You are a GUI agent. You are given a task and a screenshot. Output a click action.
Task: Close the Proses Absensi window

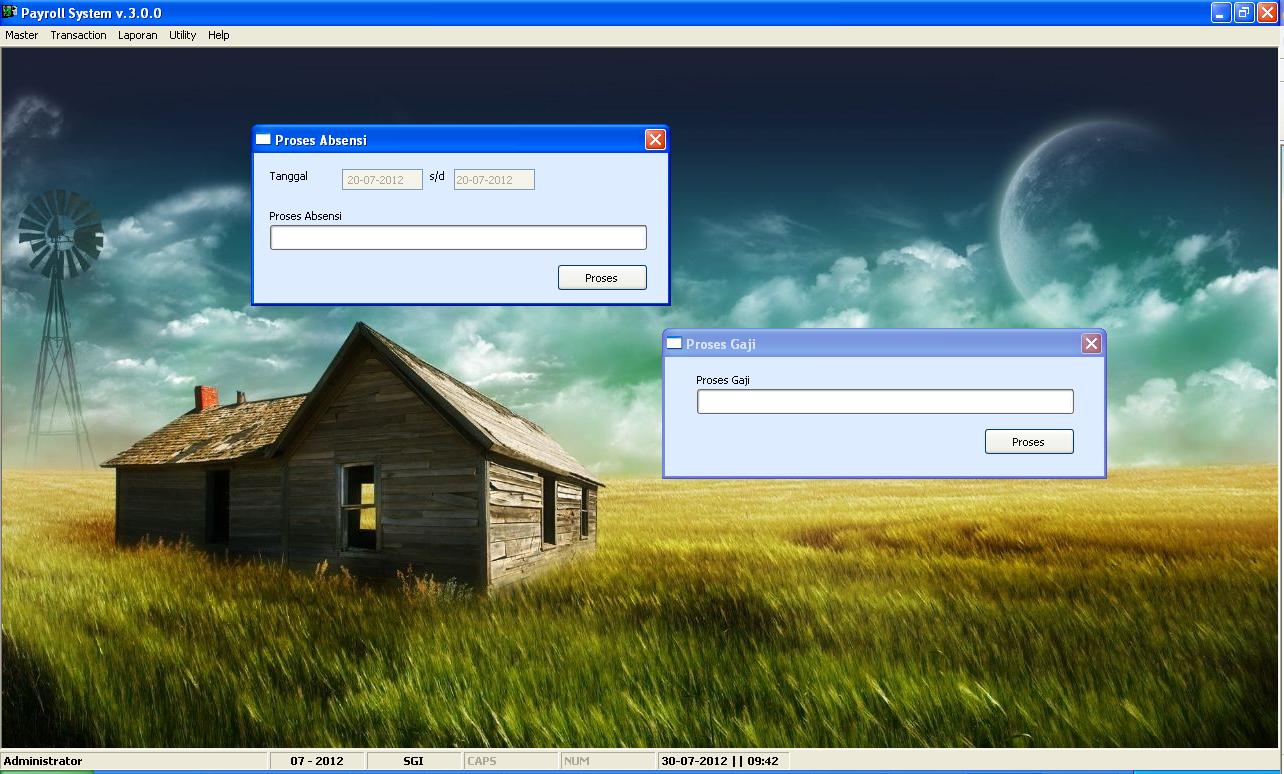click(x=655, y=140)
